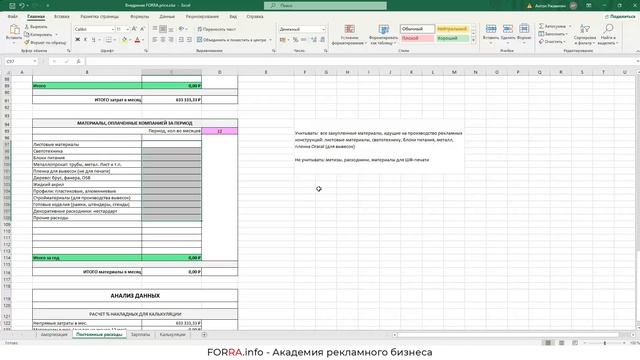The image size is (640, 360).
Task: Open the Calibri font name dropdown
Action: (x=113, y=29)
